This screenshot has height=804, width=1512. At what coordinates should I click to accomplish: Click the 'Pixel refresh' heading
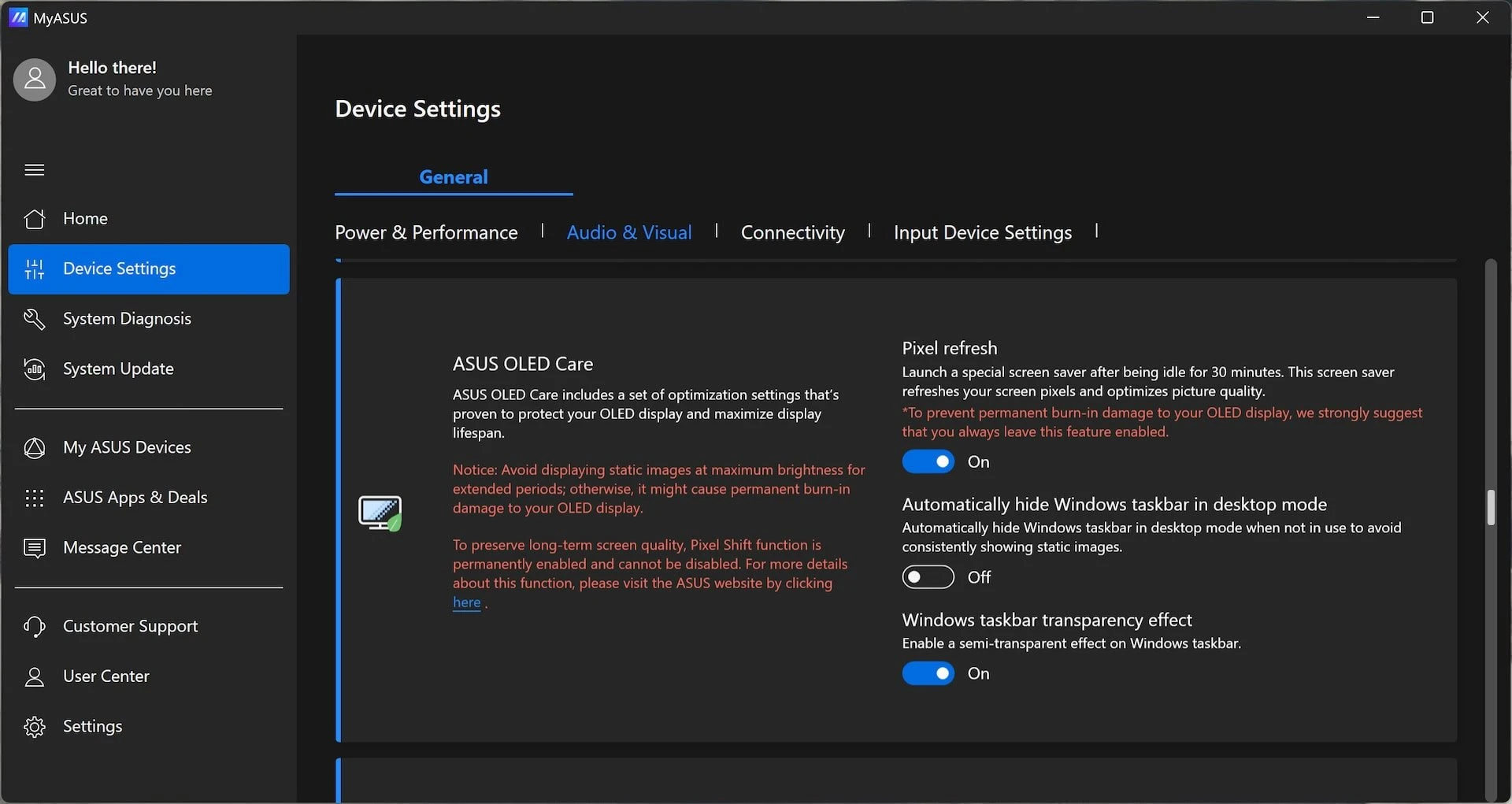pyautogui.click(x=950, y=348)
